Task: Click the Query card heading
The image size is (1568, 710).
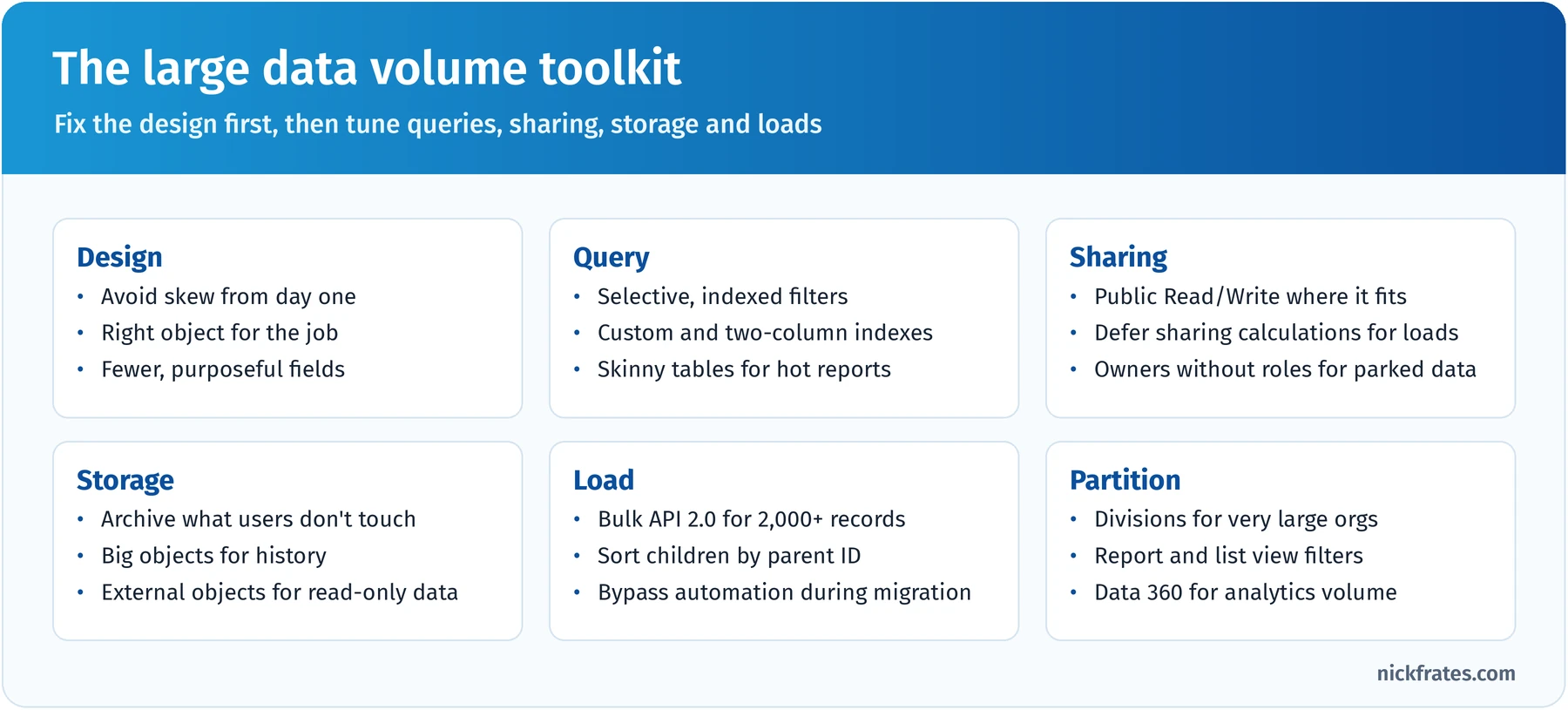Action: point(611,258)
